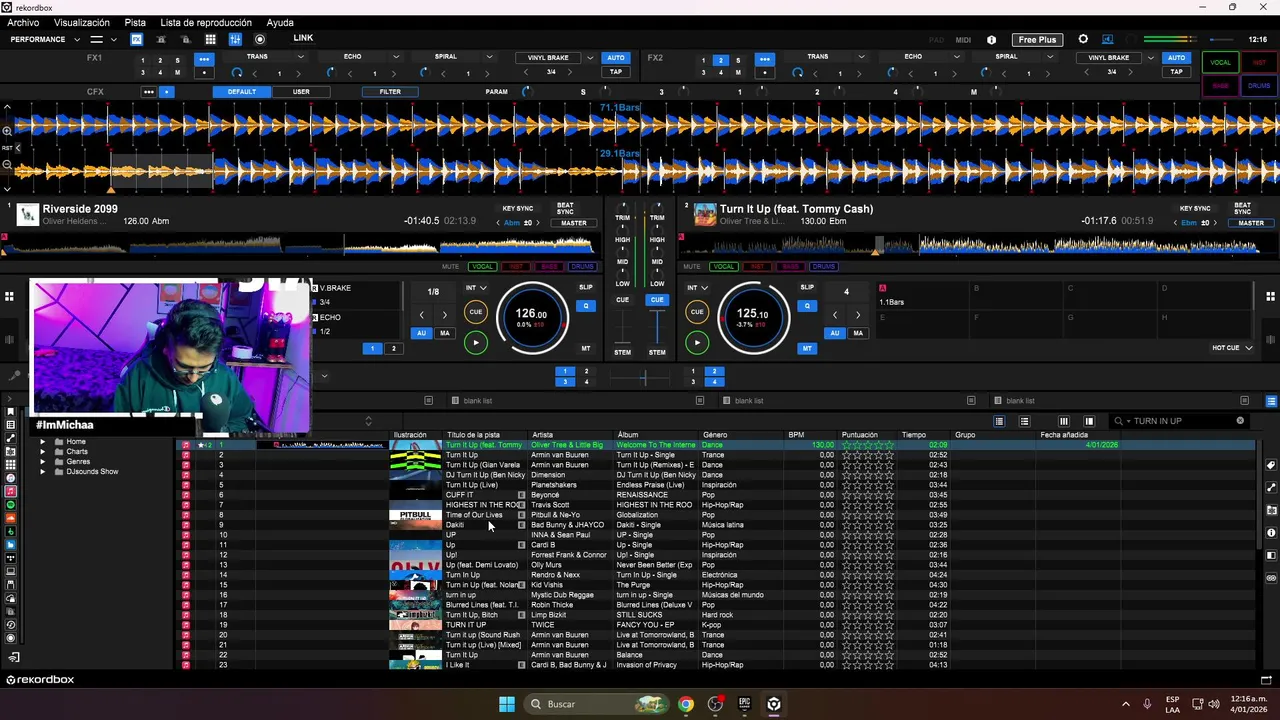
Task: Open the deck 1 INT source dropdown
Action: pos(476,288)
